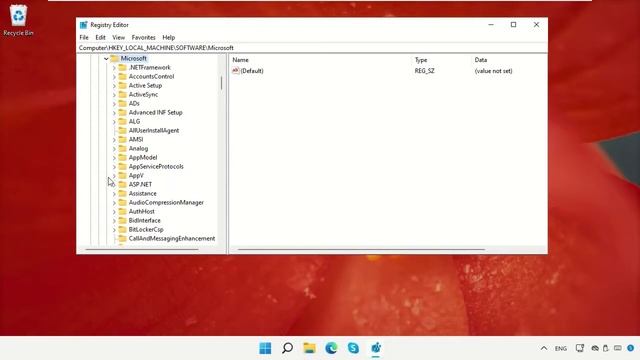This screenshot has width=640, height=360.
Task: Expand the AudioCompressionManager key
Action: point(114,202)
